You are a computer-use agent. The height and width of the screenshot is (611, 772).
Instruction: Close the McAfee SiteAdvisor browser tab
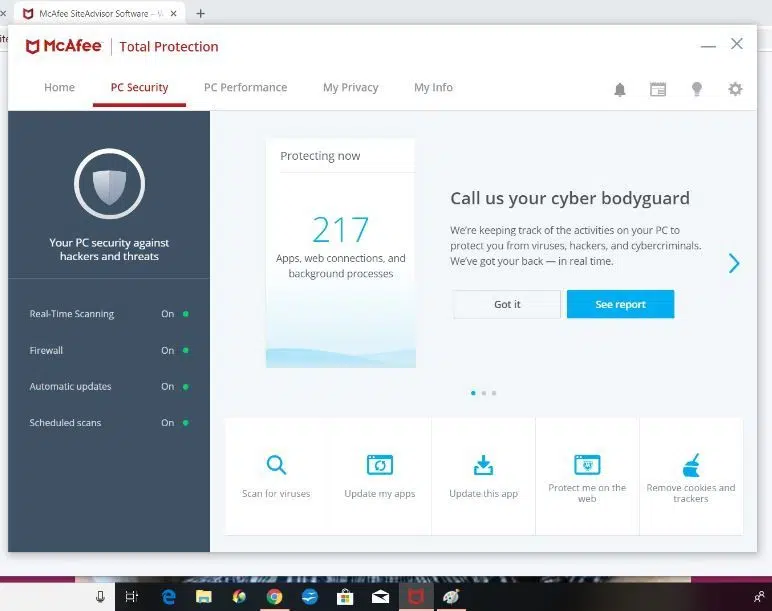coord(173,14)
